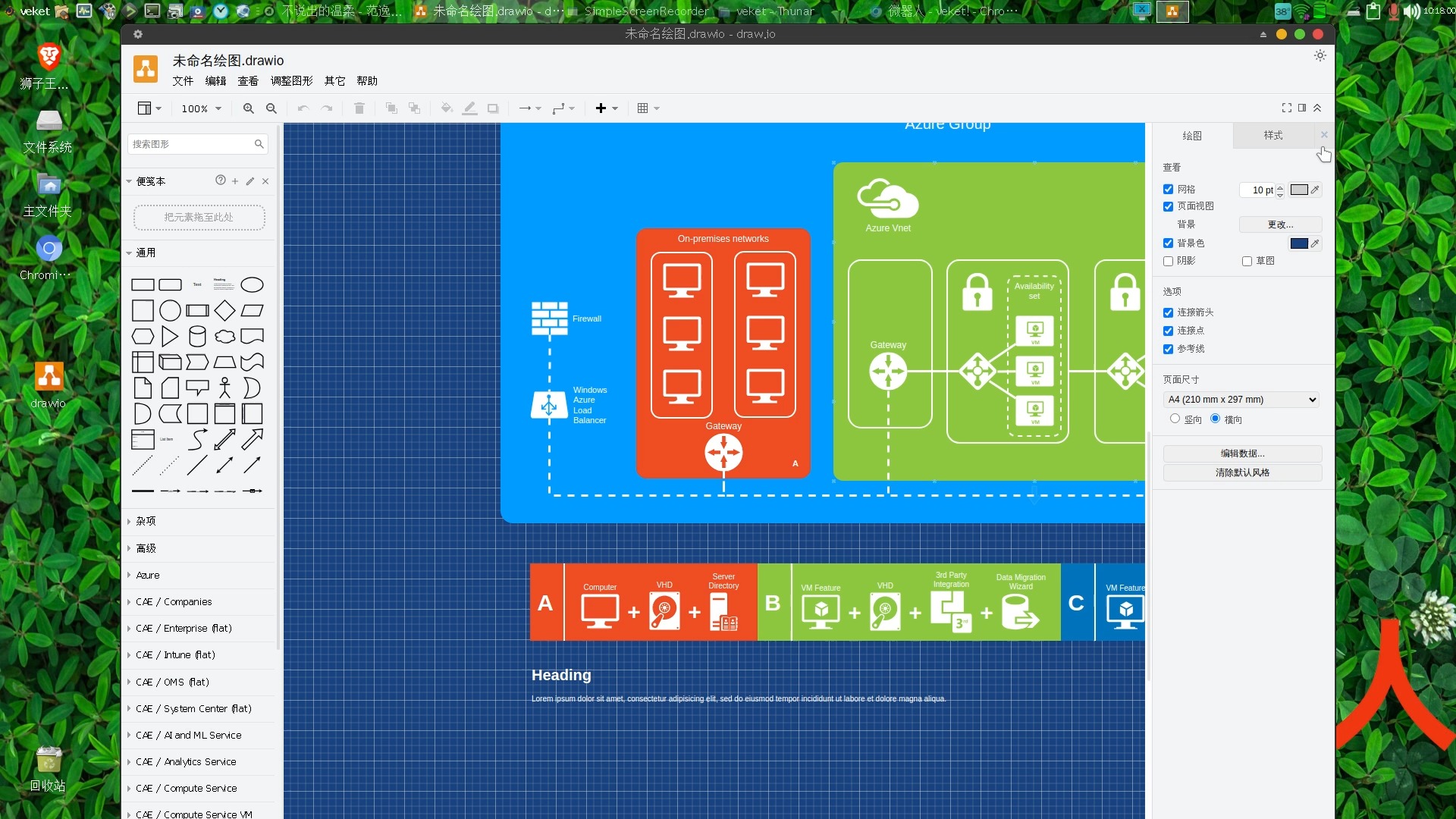The image size is (1456, 819).
Task: Toggle the light/dark appearance sun icon
Action: 1320,55
